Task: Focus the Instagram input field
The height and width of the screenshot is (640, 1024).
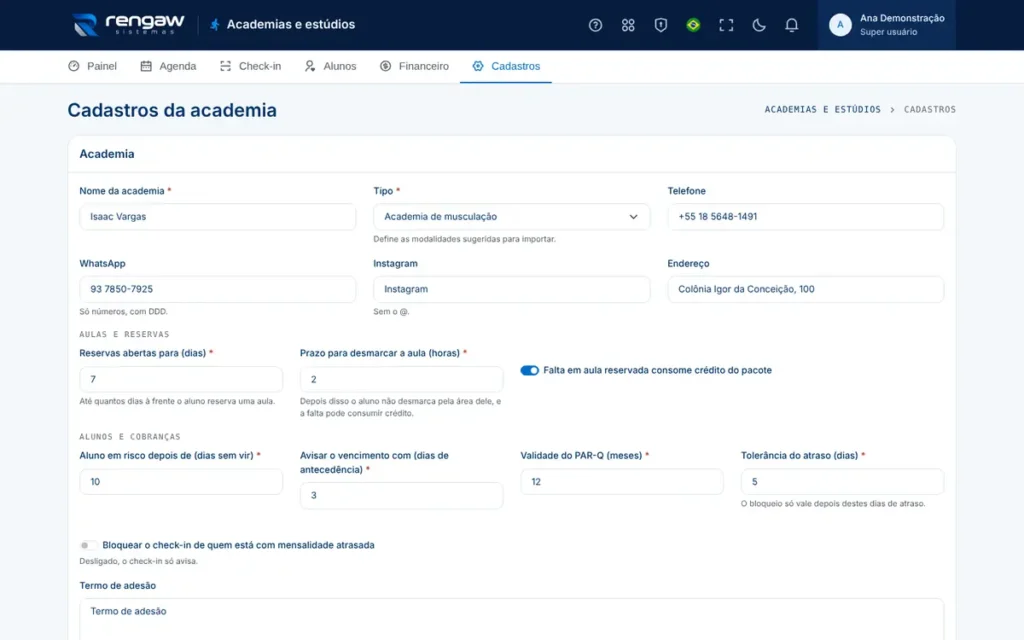Action: pyautogui.click(x=511, y=289)
